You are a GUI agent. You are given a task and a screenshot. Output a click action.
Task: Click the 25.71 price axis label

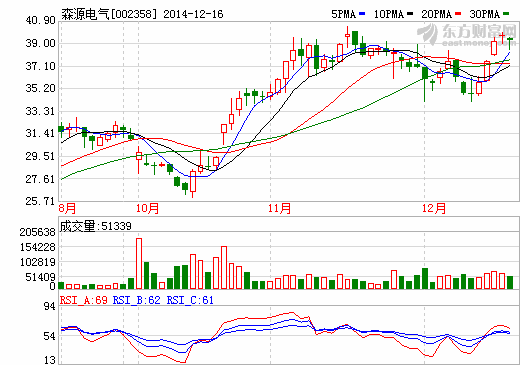40,201
